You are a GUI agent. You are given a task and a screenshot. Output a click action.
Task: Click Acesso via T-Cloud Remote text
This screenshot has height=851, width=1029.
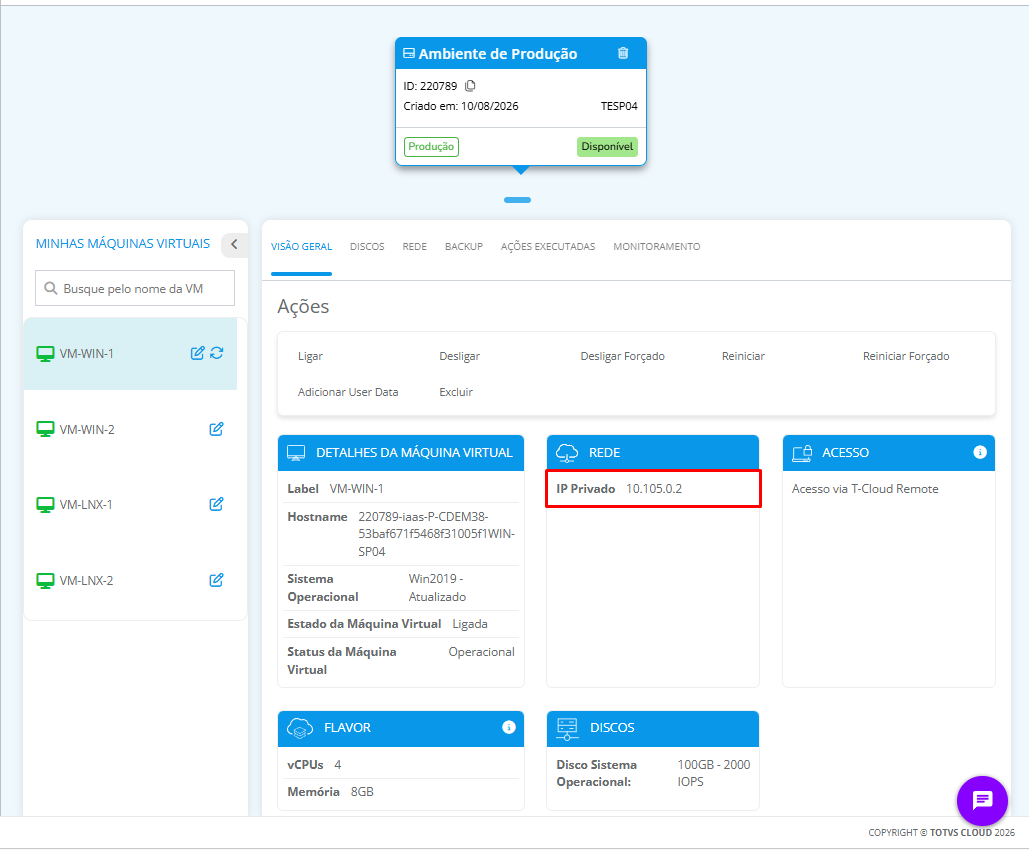click(x=865, y=489)
